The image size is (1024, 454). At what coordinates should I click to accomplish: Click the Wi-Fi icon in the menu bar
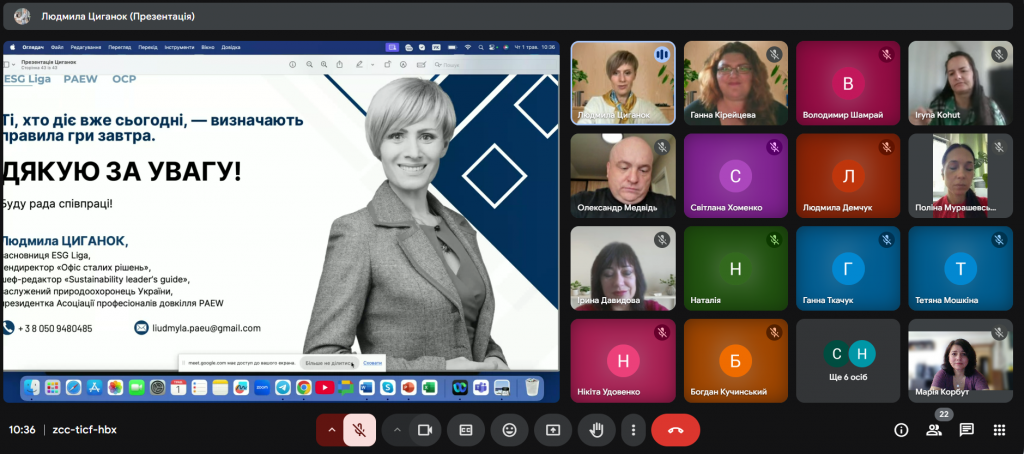coord(468,47)
